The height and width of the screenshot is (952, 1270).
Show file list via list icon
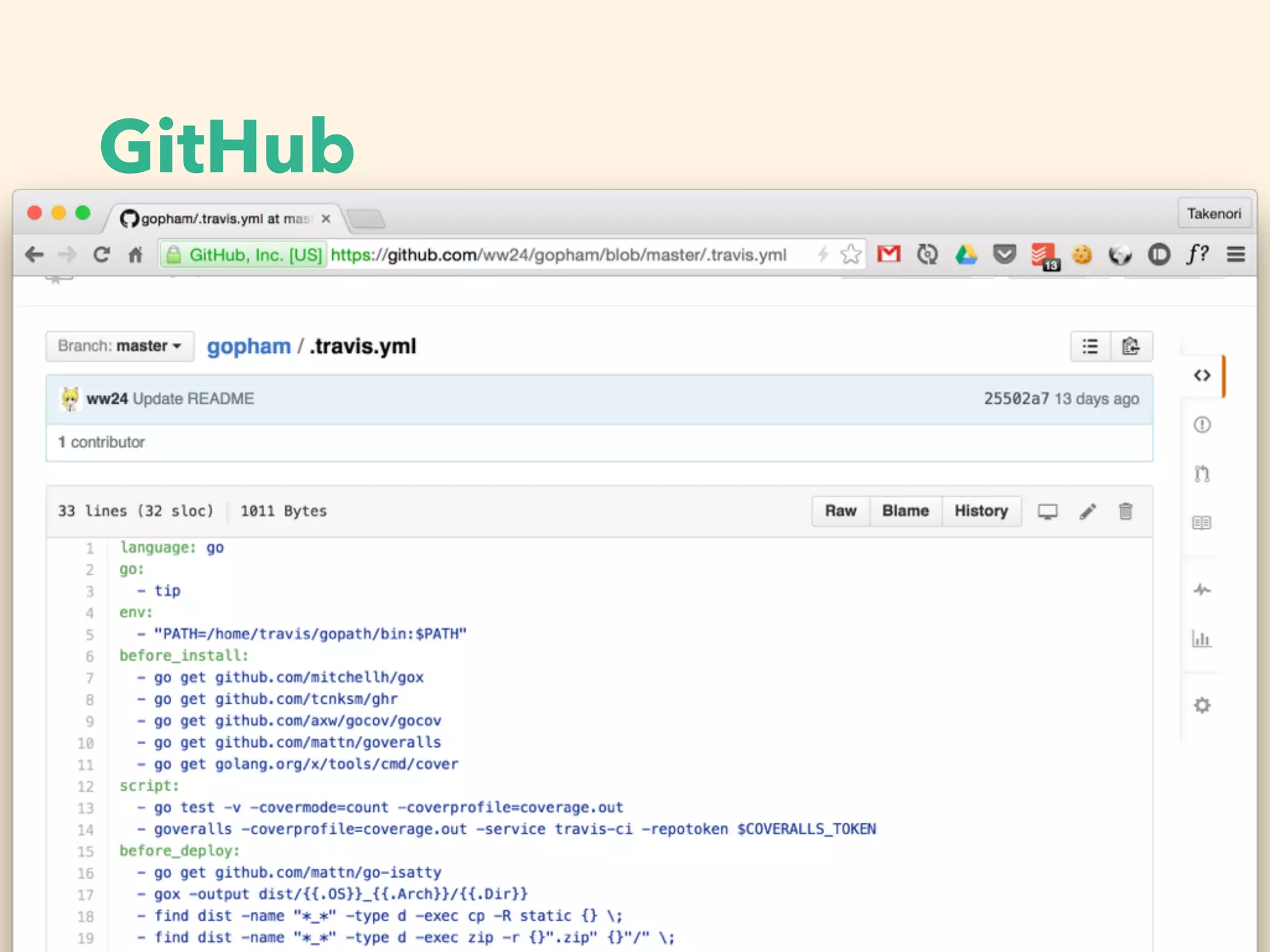(1090, 346)
